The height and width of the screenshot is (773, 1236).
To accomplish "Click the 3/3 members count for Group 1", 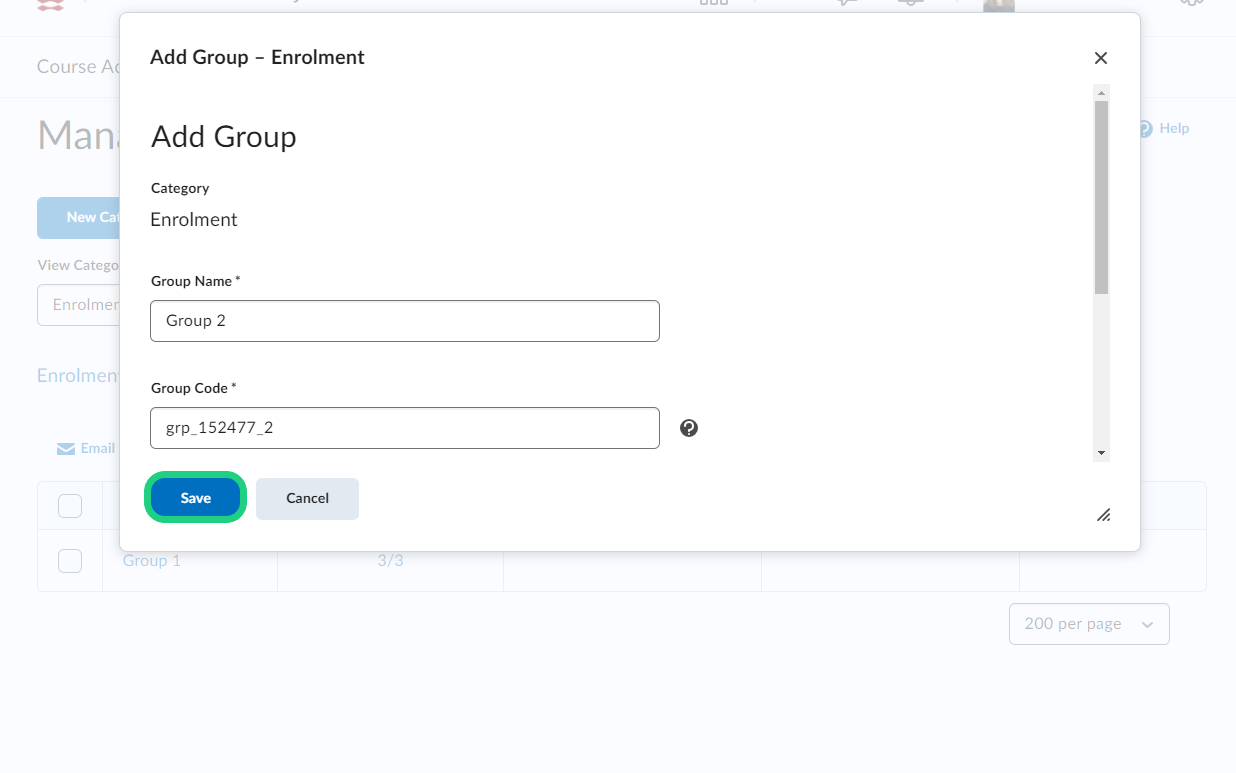I will point(390,561).
